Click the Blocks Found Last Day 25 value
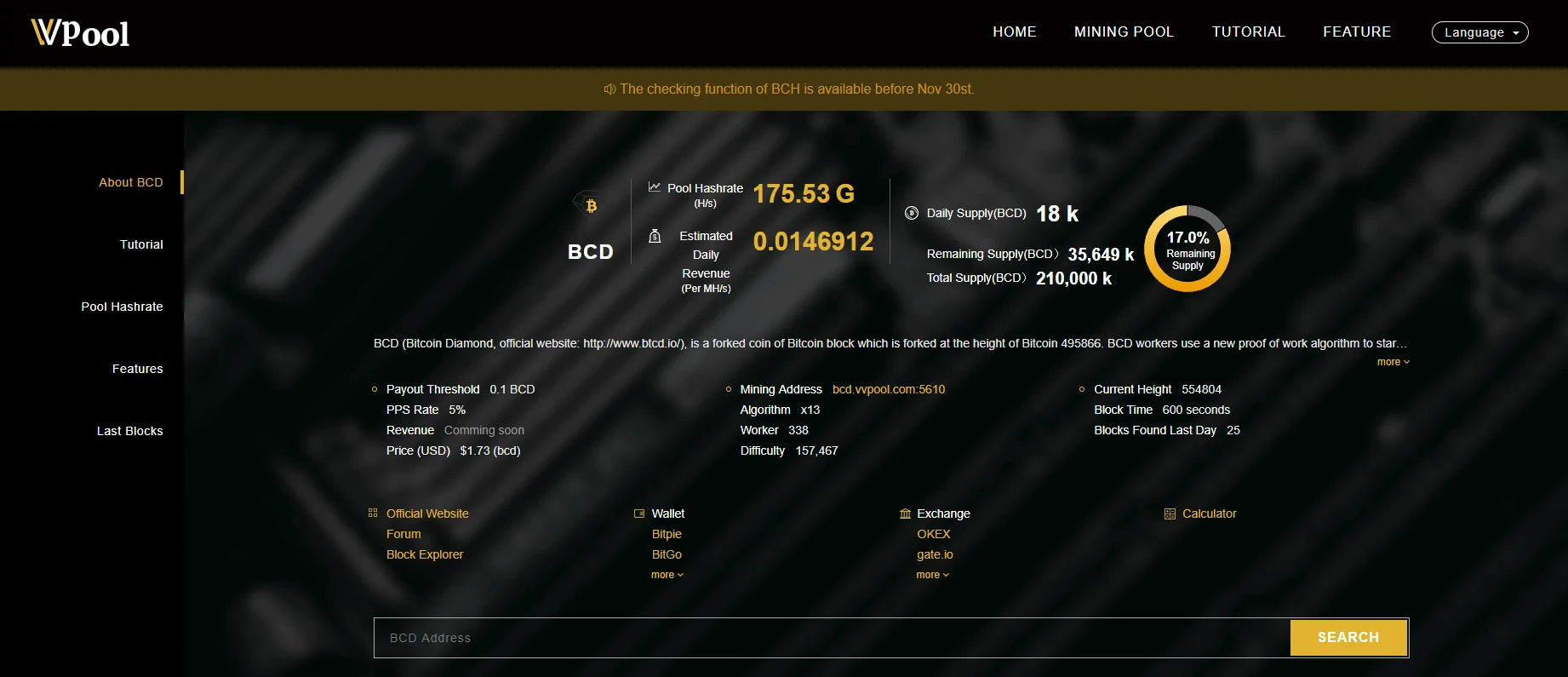Viewport: 1568px width, 677px height. [1233, 430]
